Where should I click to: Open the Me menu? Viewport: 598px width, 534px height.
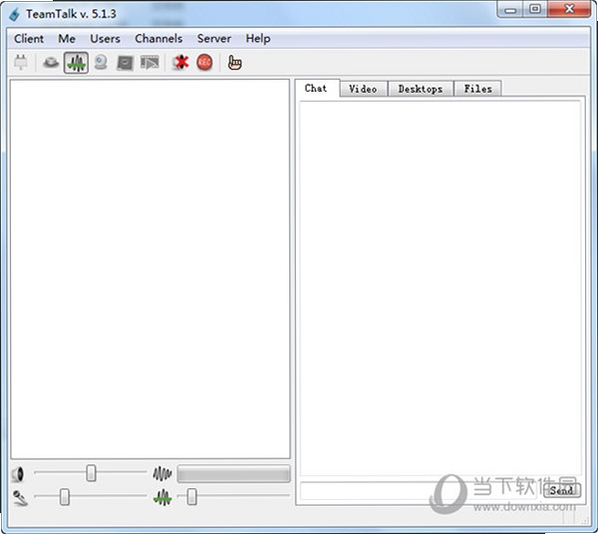(x=67, y=39)
